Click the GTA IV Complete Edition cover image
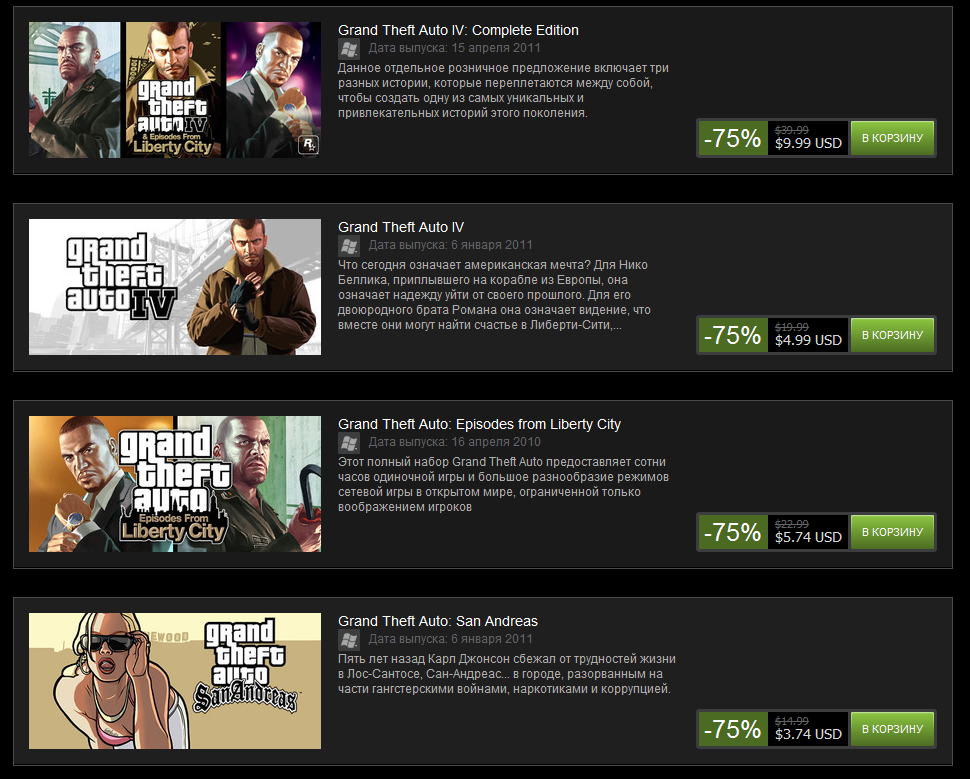The width and height of the screenshot is (970, 779). coord(174,90)
